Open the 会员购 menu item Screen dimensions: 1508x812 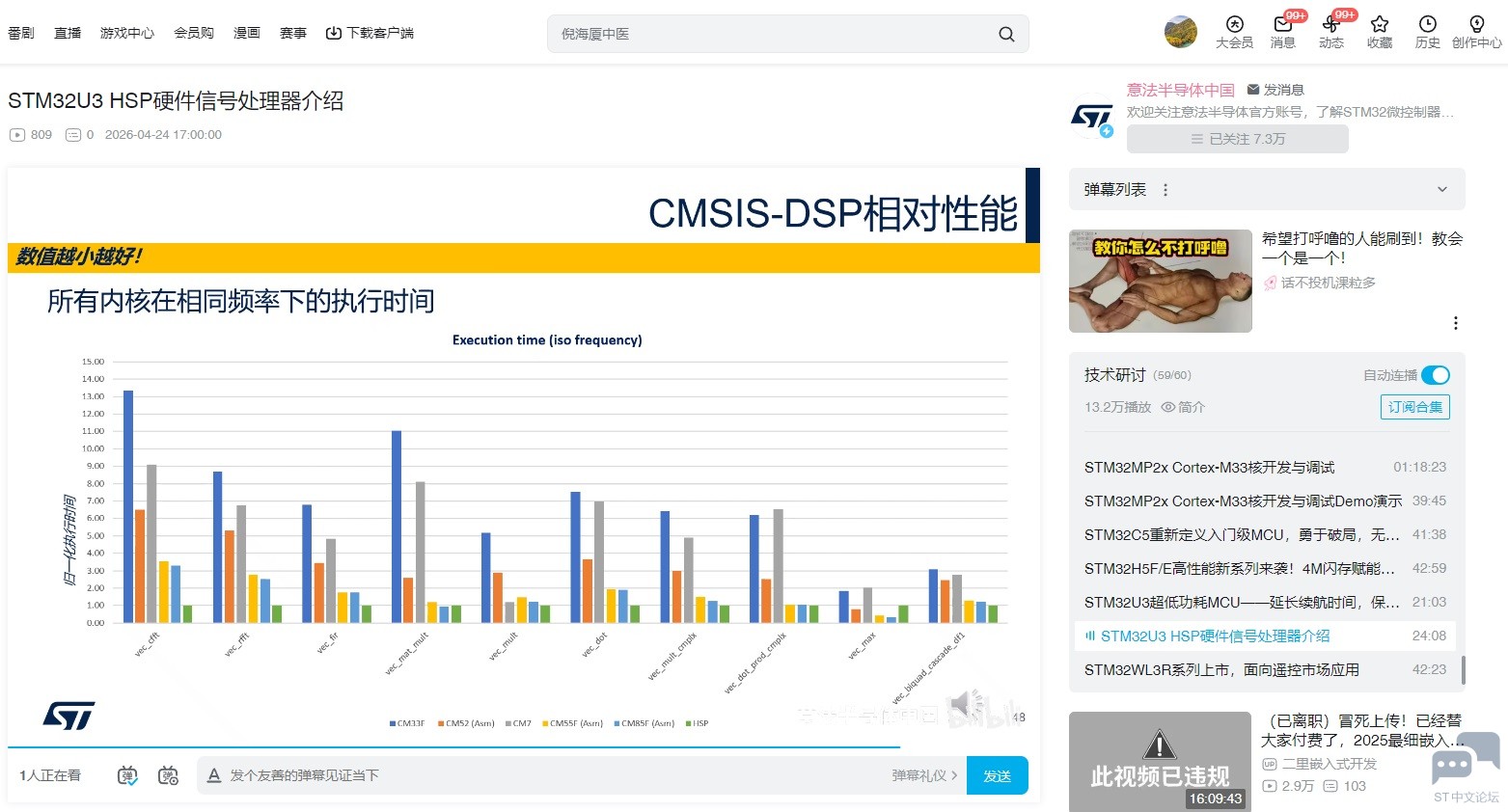[194, 33]
